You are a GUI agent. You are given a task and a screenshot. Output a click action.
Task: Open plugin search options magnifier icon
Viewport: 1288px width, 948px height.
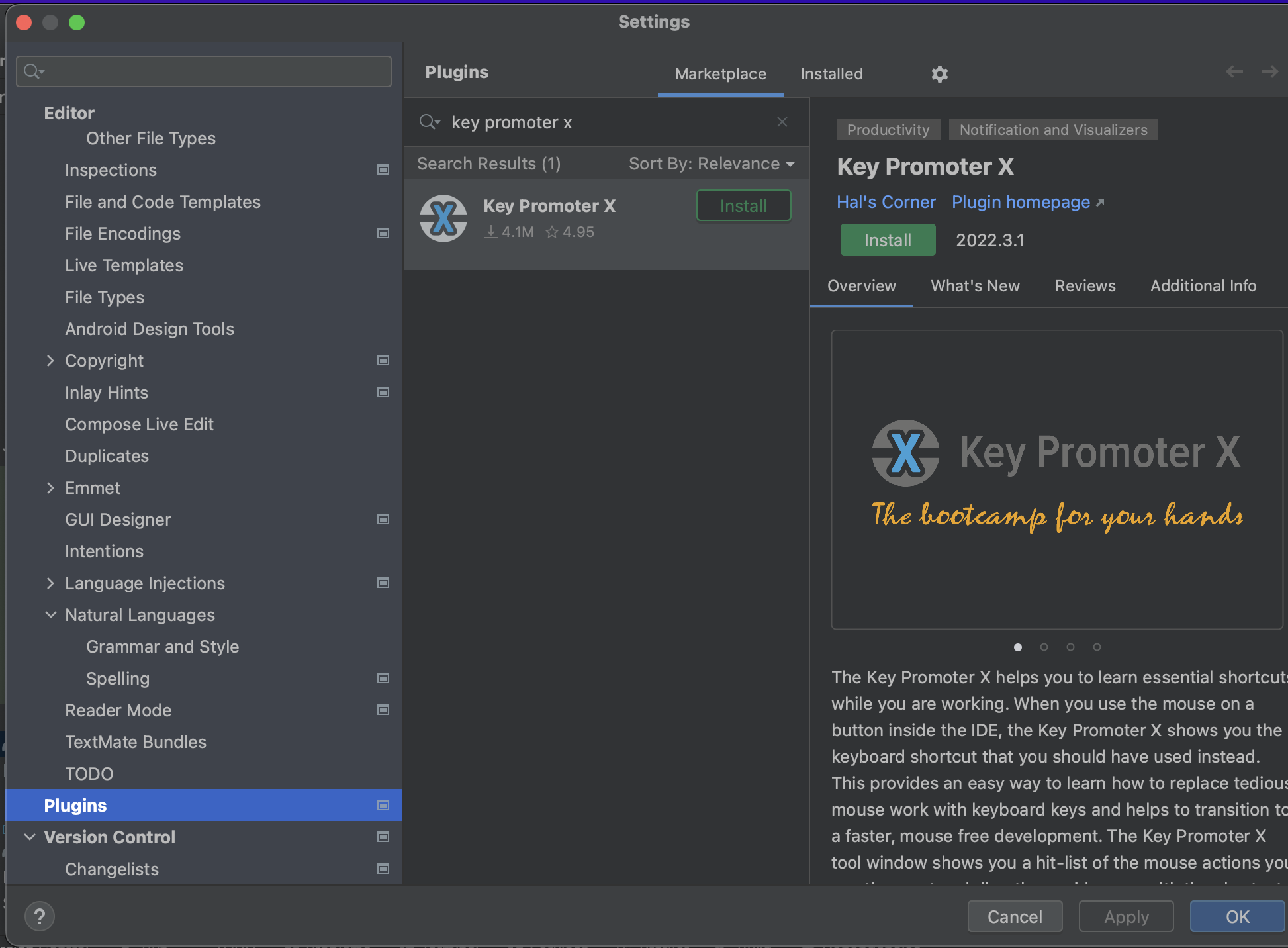429,122
